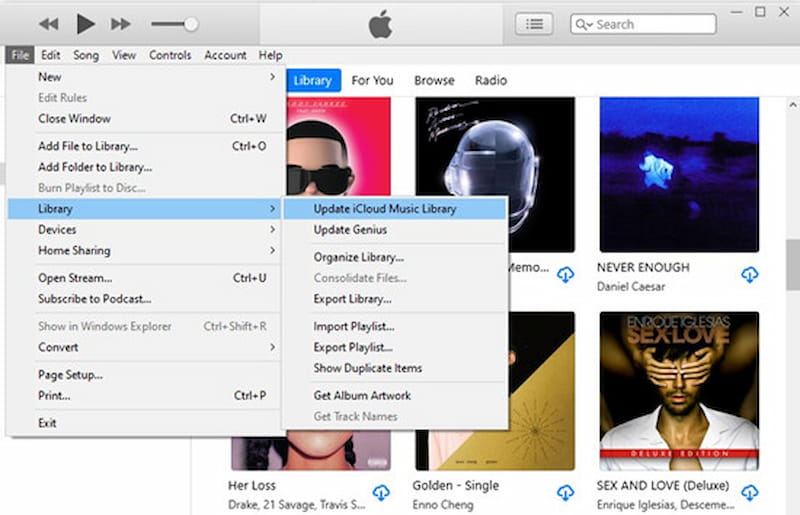Click the SEX AND LOVE (Deluxe) title
This screenshot has width=800, height=515.
coord(663,485)
